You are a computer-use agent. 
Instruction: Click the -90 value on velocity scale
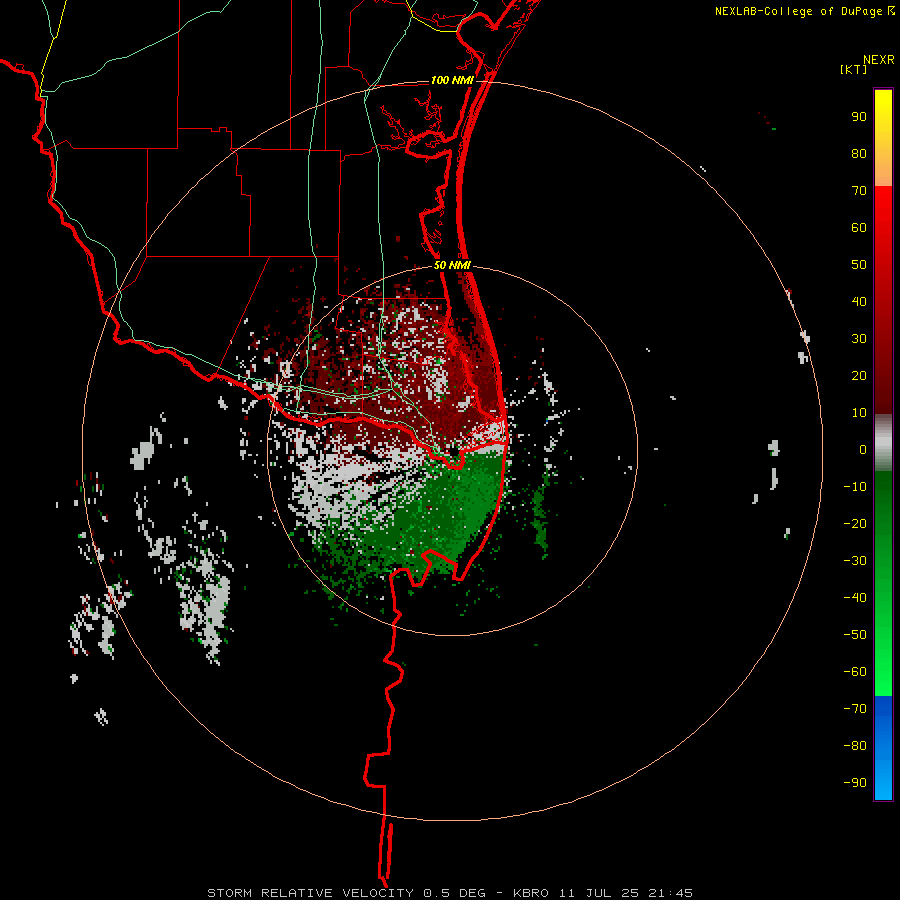pyautogui.click(x=855, y=782)
